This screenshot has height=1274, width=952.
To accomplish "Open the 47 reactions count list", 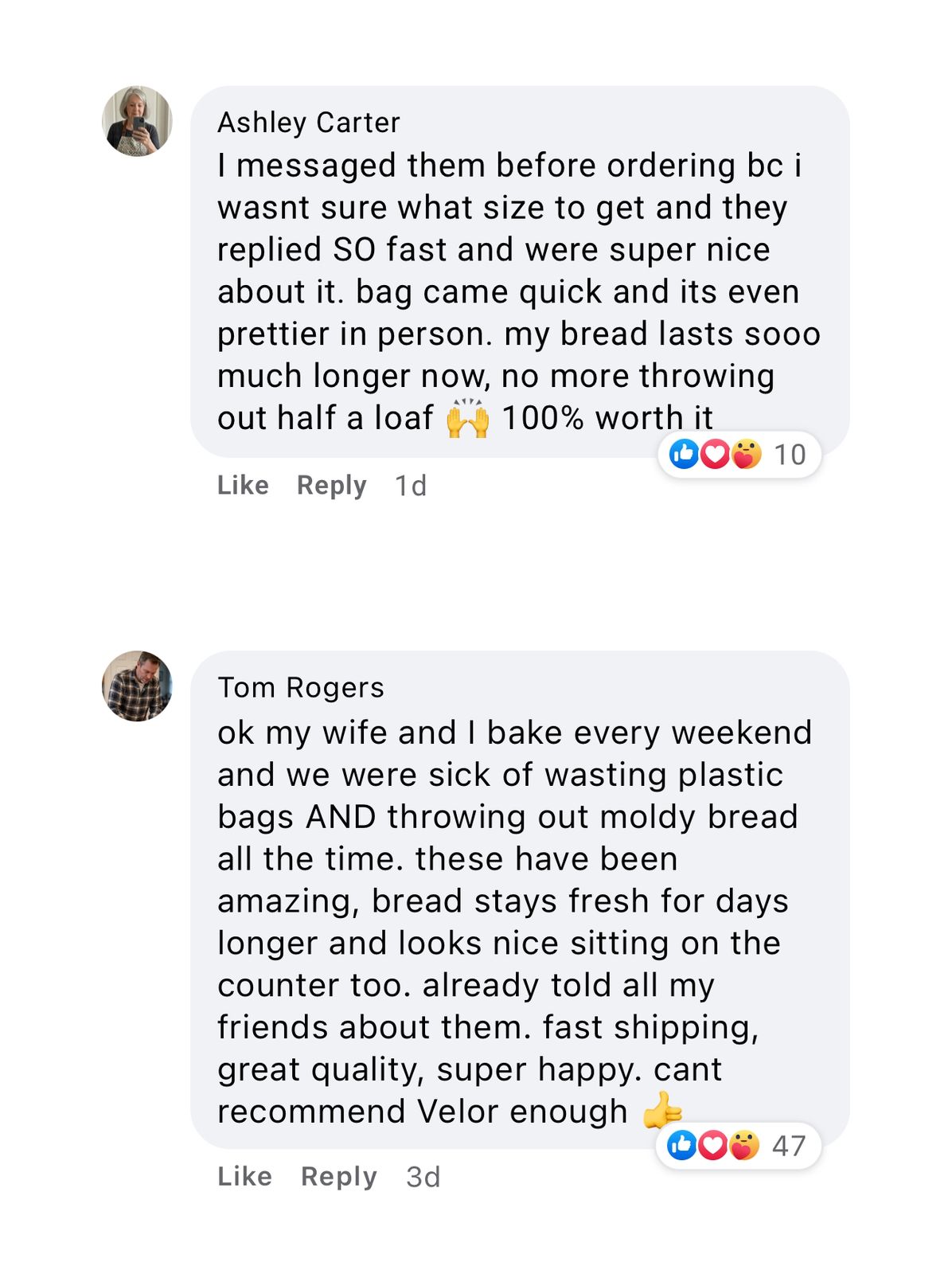I will tap(789, 1146).
